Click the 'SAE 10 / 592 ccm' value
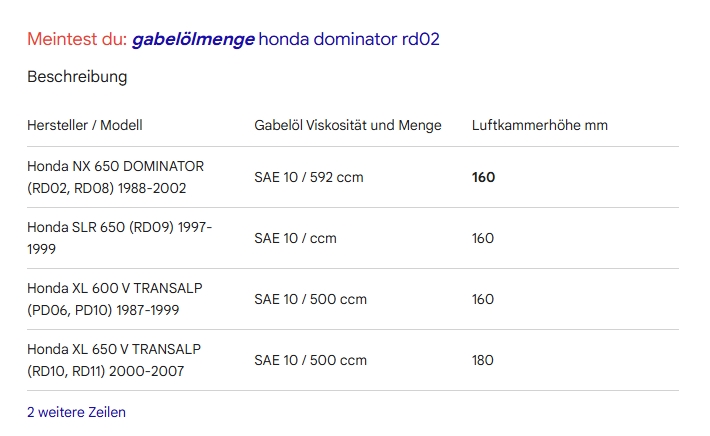The image size is (710, 436). point(309,177)
